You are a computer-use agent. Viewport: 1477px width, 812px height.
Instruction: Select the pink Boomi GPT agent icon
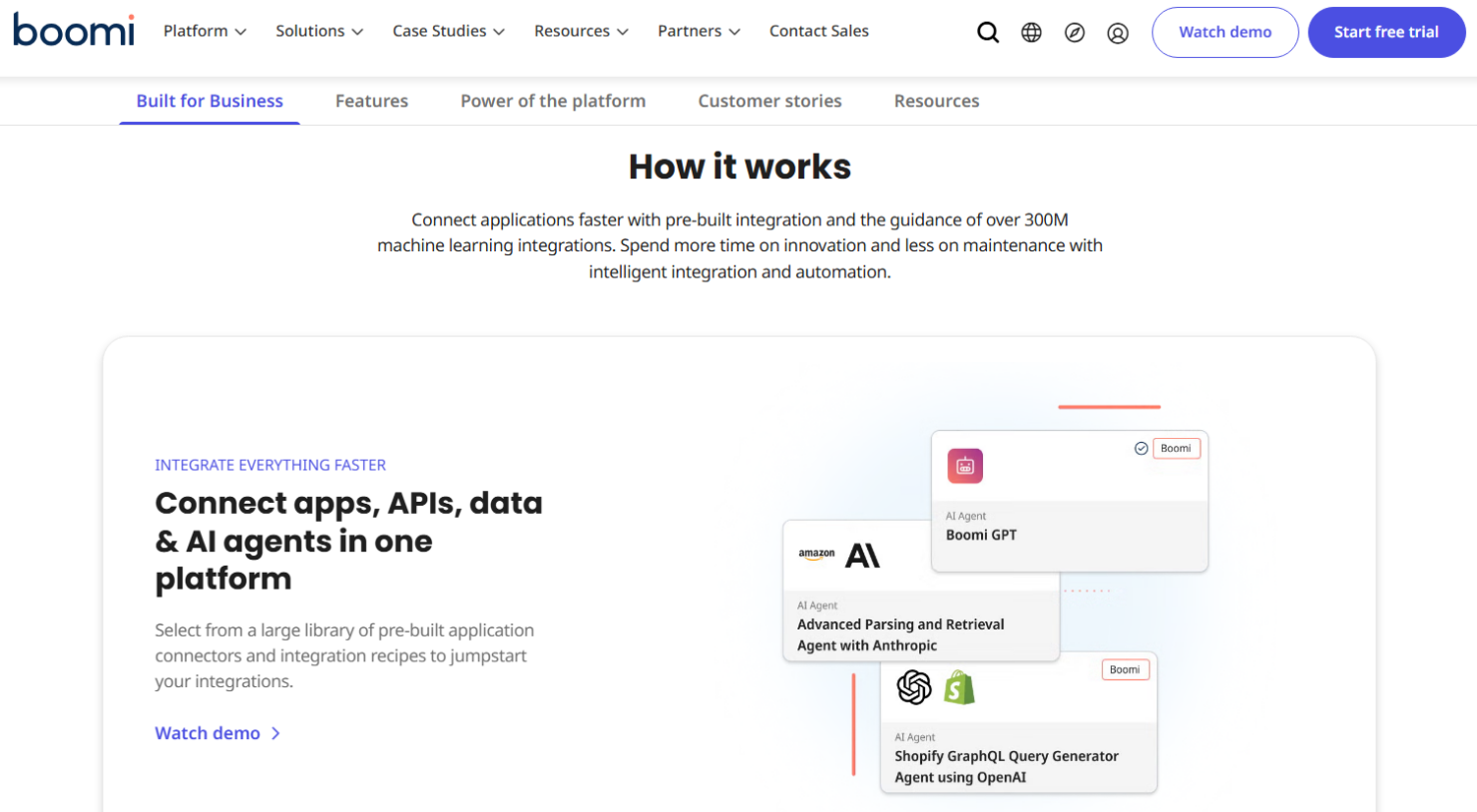(x=964, y=466)
